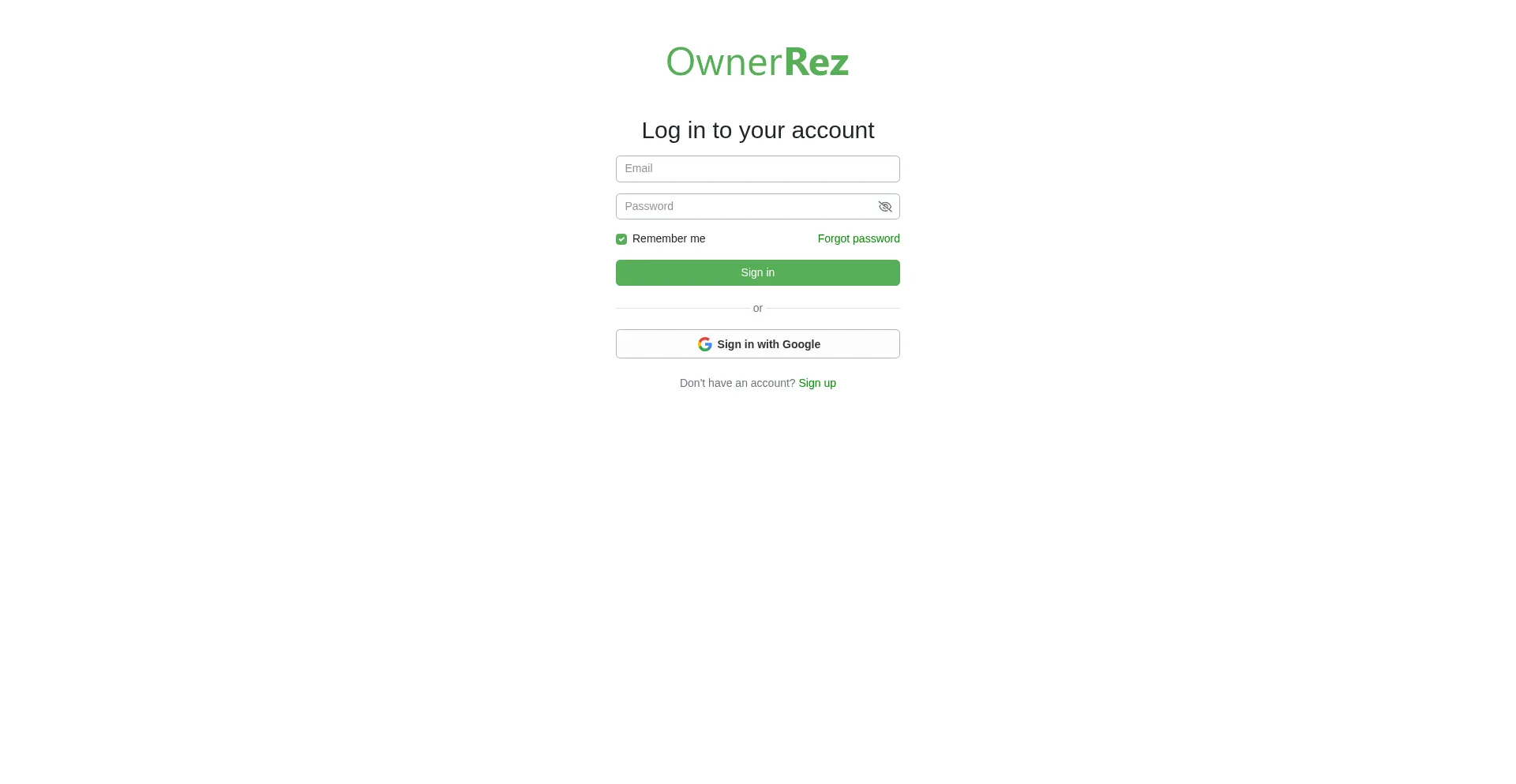Submit with the green Sign in button
1516x784 pixels.
(x=758, y=272)
